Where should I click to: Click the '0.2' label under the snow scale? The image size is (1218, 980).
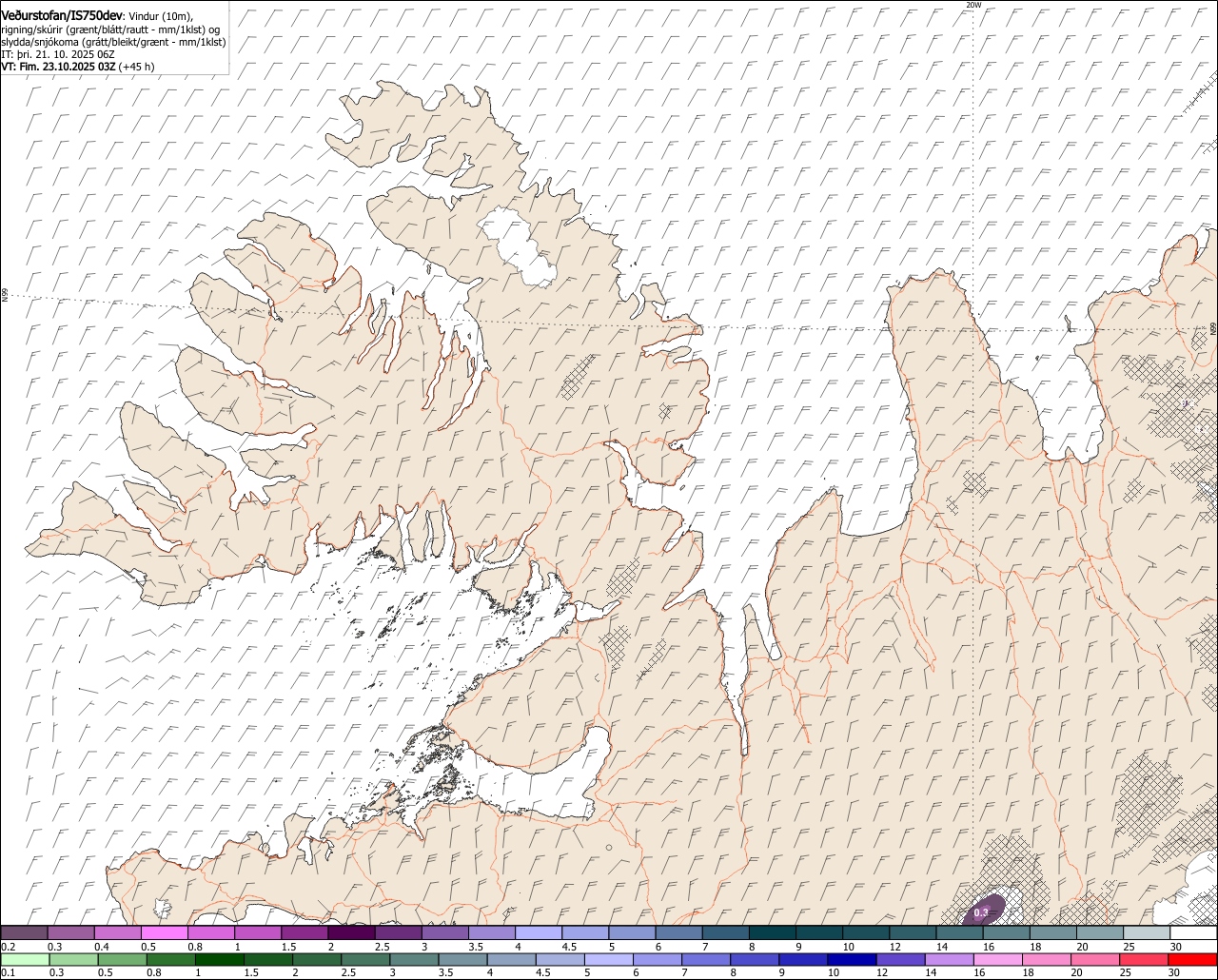(8, 947)
